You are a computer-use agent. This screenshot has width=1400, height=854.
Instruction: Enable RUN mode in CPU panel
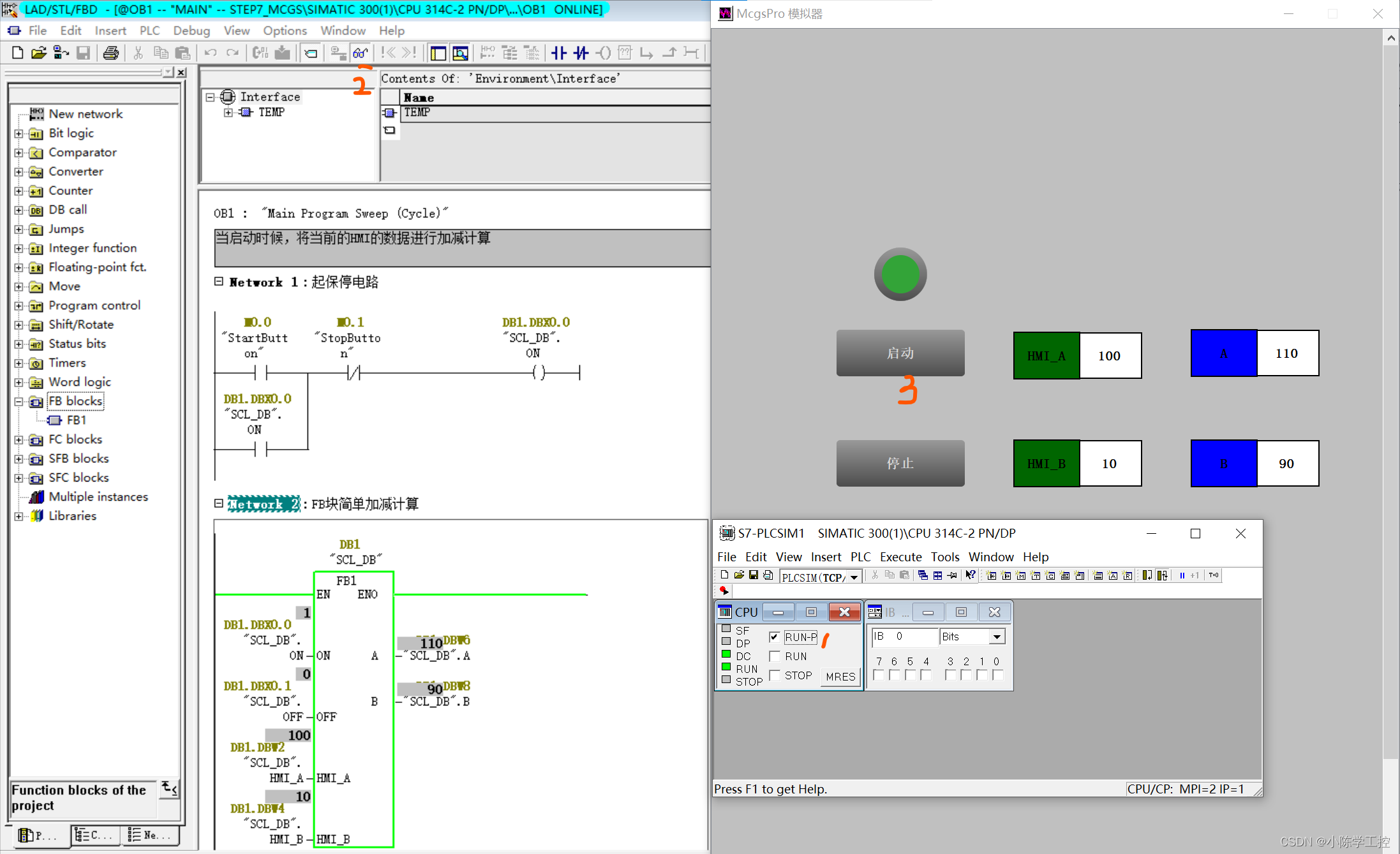coord(775,656)
